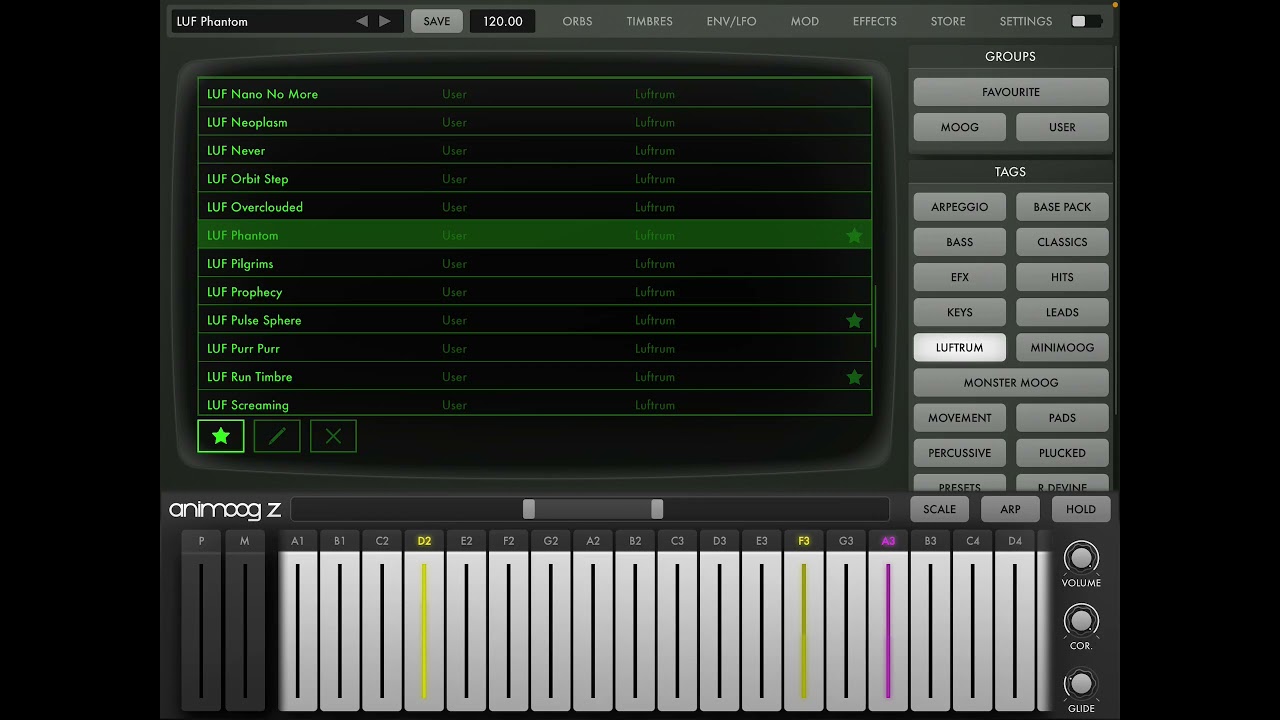Click the VOLUME knob
1280x720 pixels.
tap(1081, 558)
